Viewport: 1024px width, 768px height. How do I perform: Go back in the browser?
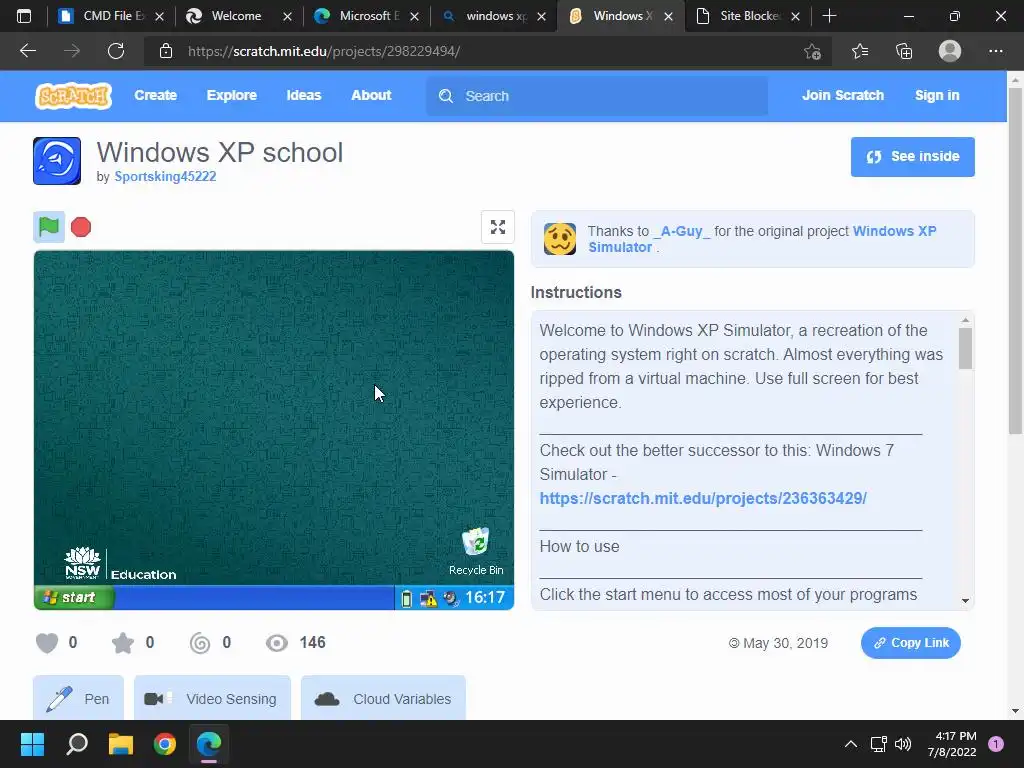coord(28,51)
